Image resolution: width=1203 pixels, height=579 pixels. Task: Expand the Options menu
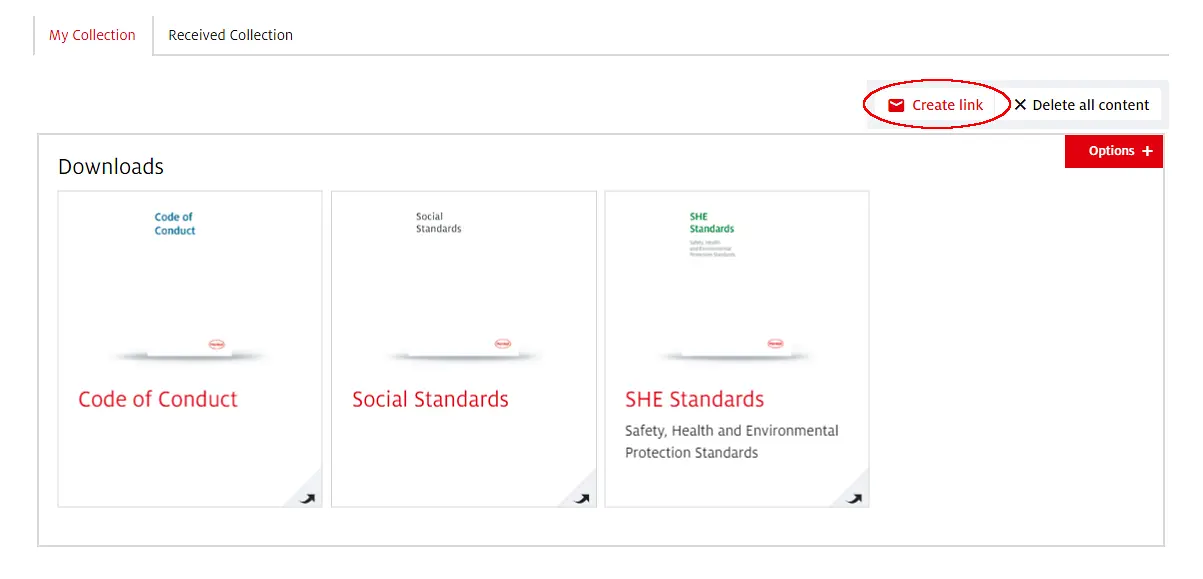(x=1114, y=150)
